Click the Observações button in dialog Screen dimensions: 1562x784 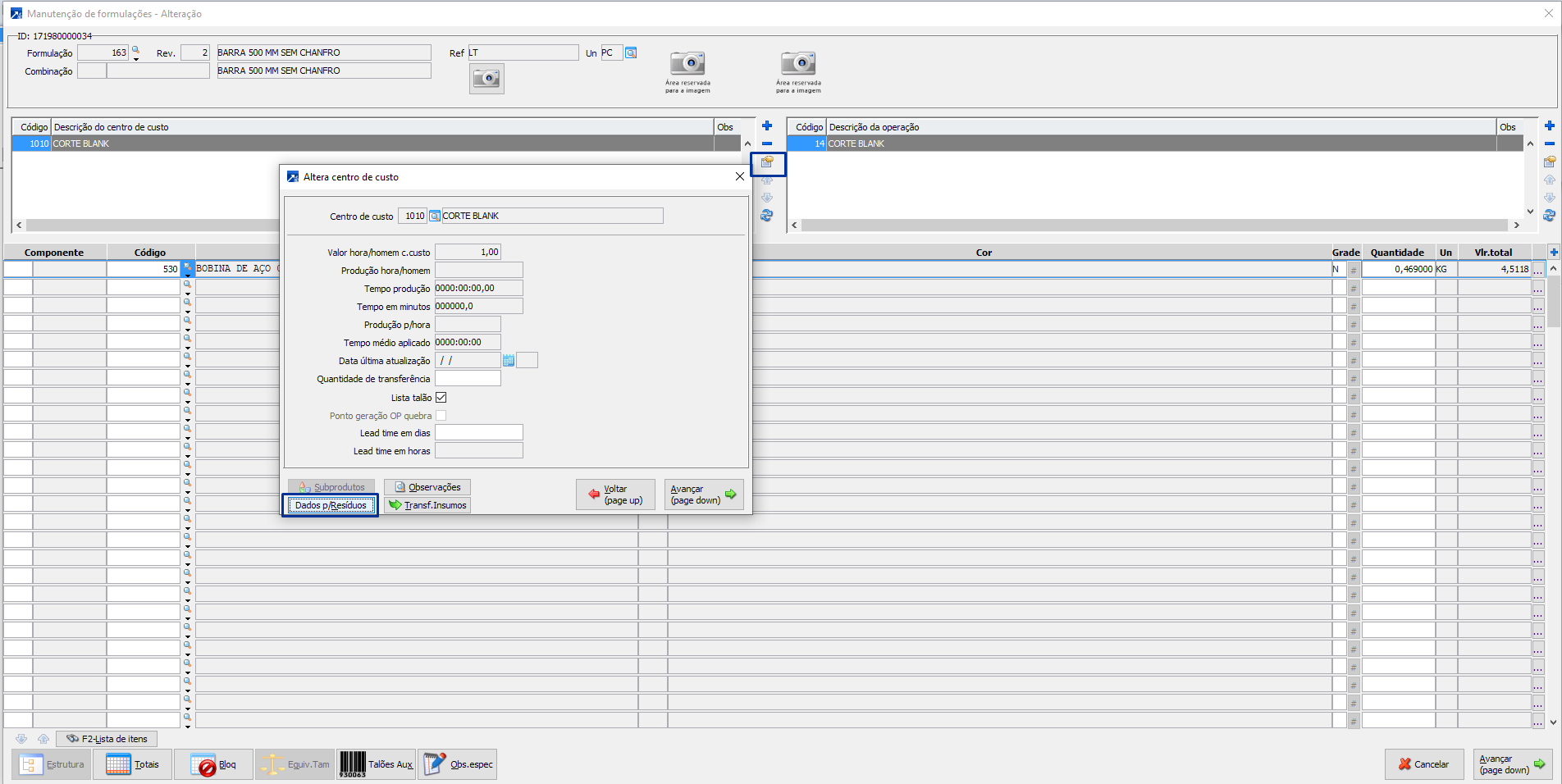(x=427, y=487)
